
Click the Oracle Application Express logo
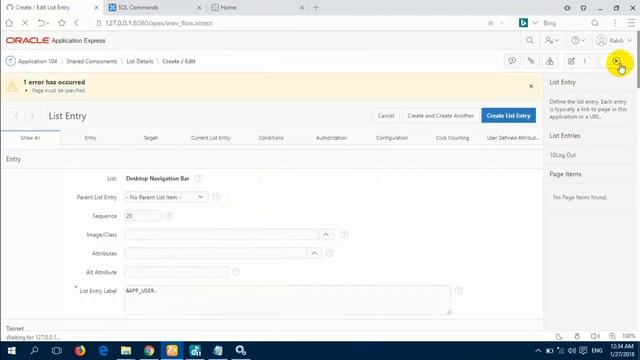[56, 40]
